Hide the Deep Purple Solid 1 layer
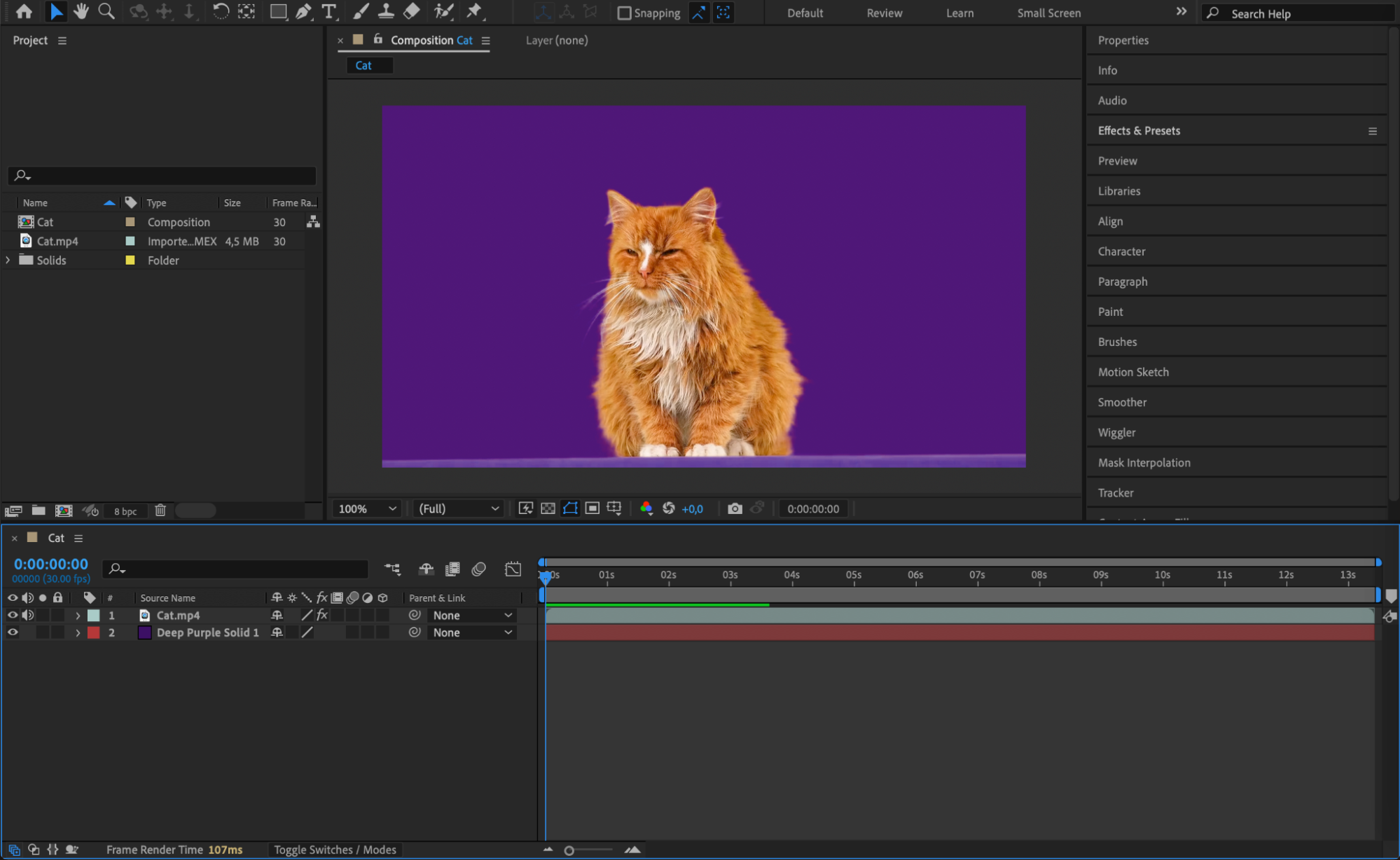Screen dimensions: 1400x860 [x=13, y=632]
